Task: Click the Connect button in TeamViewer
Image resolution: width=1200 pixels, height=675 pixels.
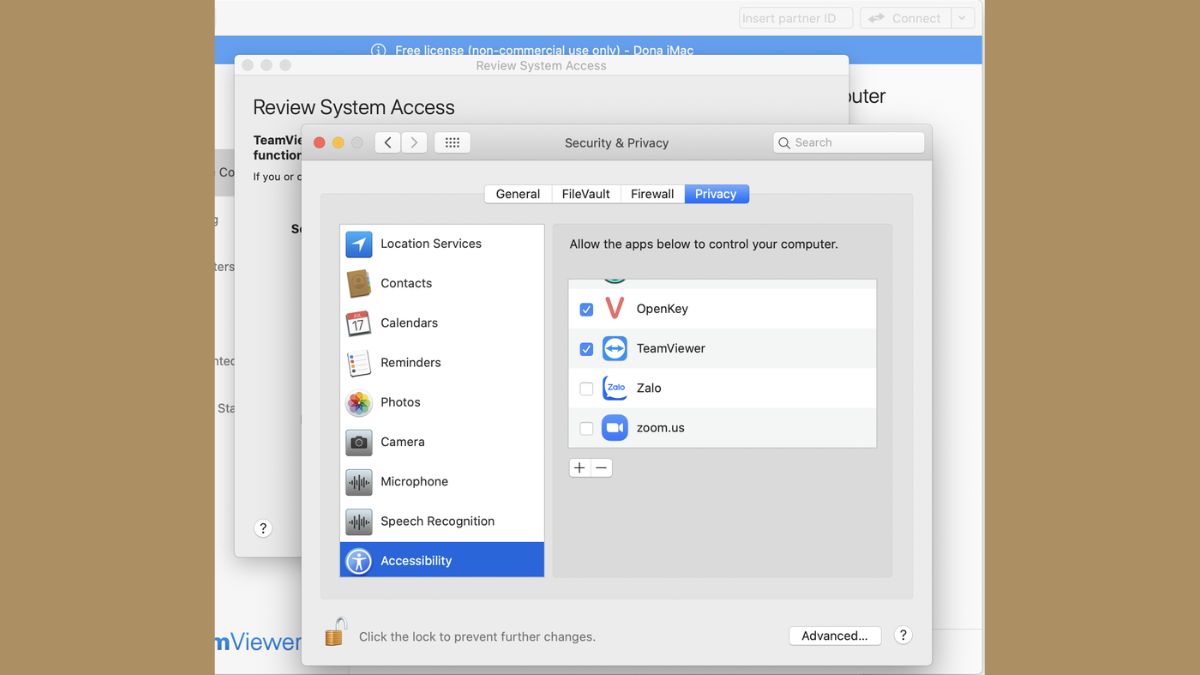Action: click(905, 18)
